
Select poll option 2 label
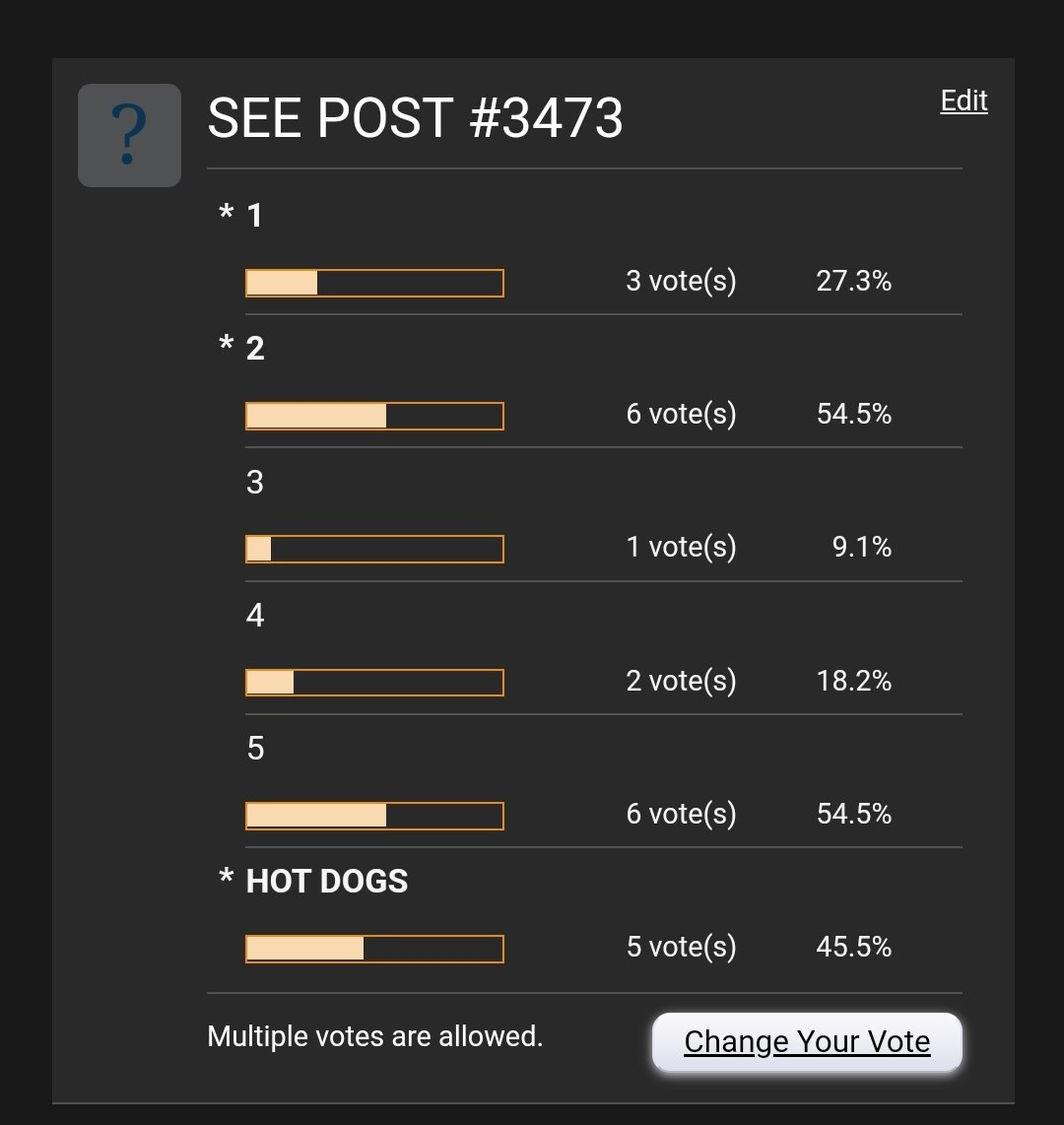(255, 349)
